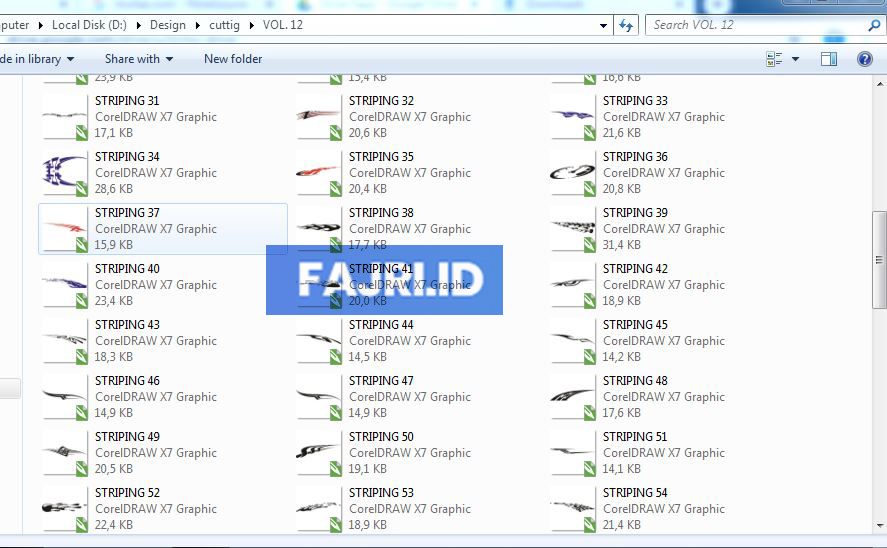Select the STRIPING 38 file icon
The image size is (887, 548).
point(319,229)
